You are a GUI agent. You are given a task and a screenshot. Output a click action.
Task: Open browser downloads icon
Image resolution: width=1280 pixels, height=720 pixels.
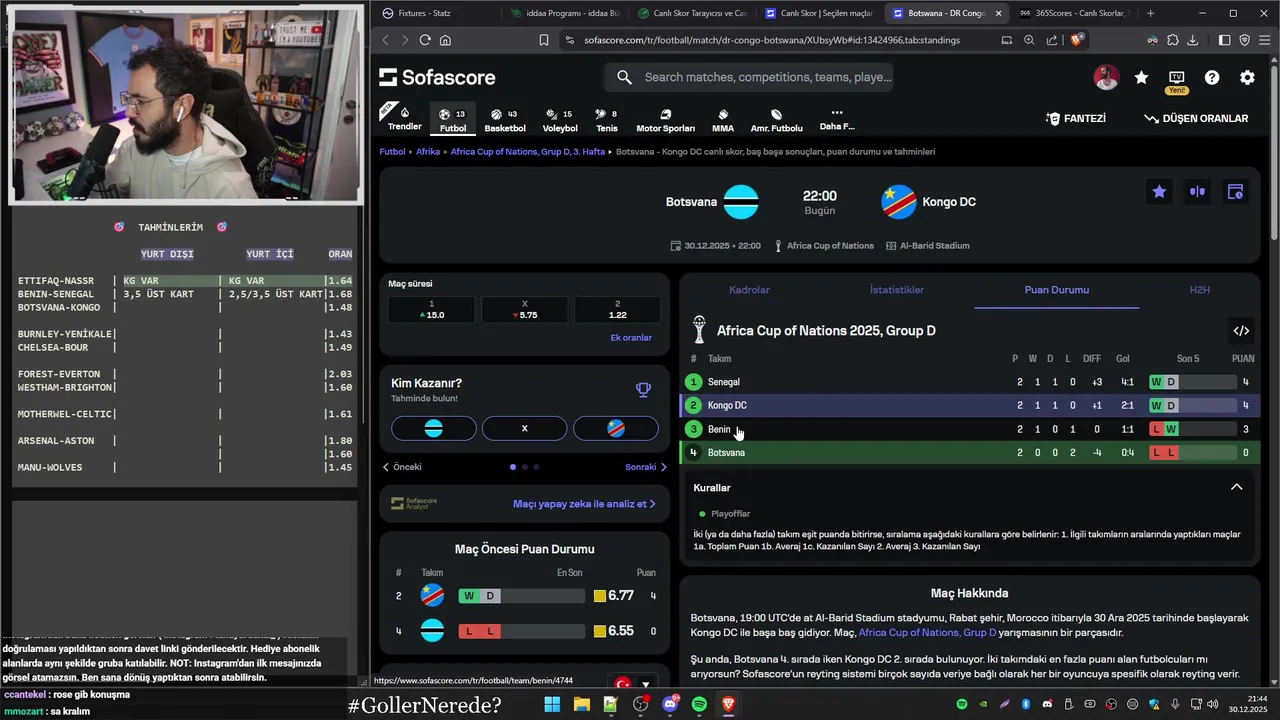(1192, 40)
